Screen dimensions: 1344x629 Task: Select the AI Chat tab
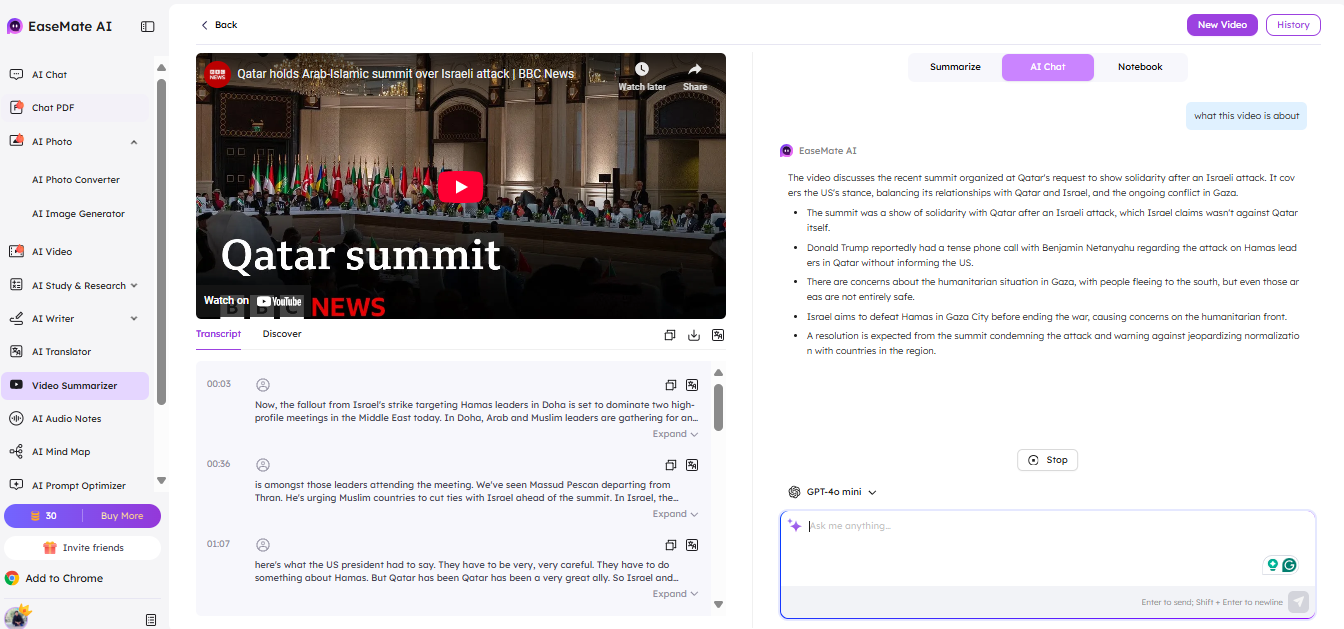1048,67
